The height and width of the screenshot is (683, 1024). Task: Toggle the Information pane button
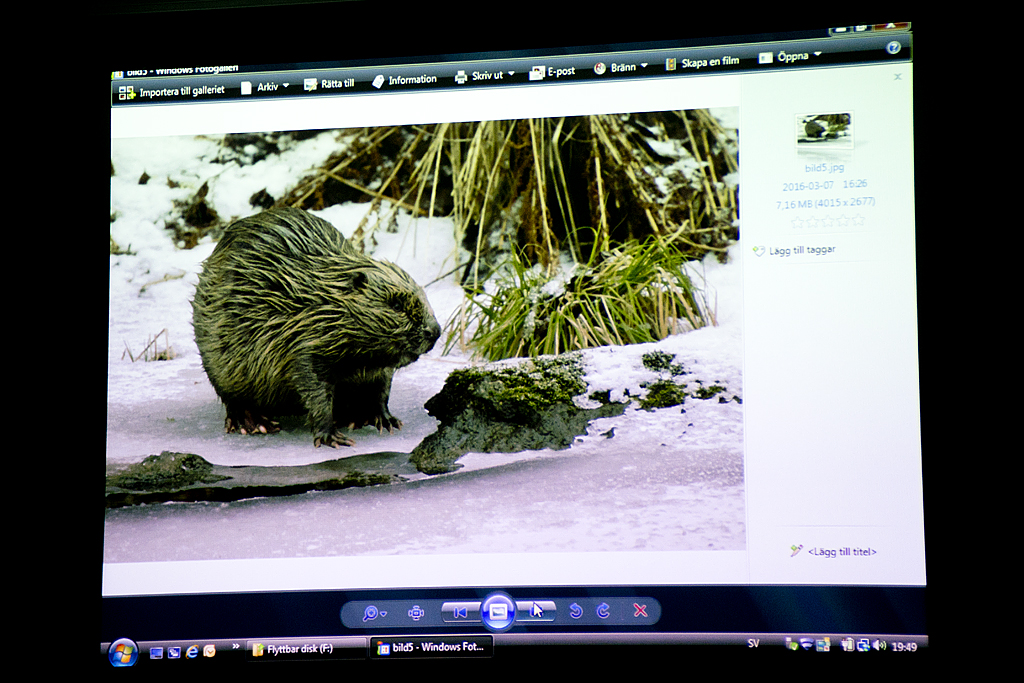(x=404, y=80)
